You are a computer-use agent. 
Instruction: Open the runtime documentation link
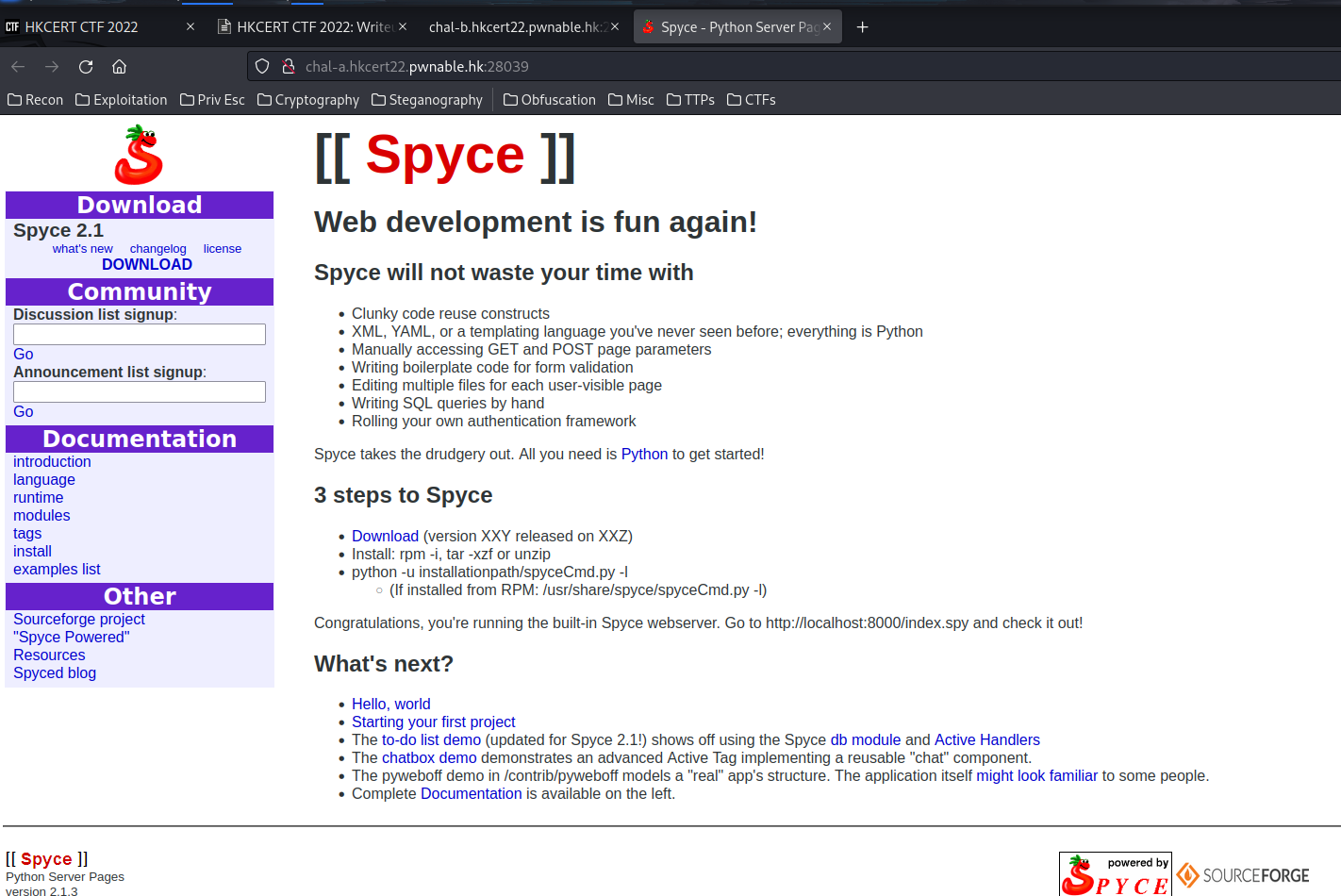tap(39, 498)
